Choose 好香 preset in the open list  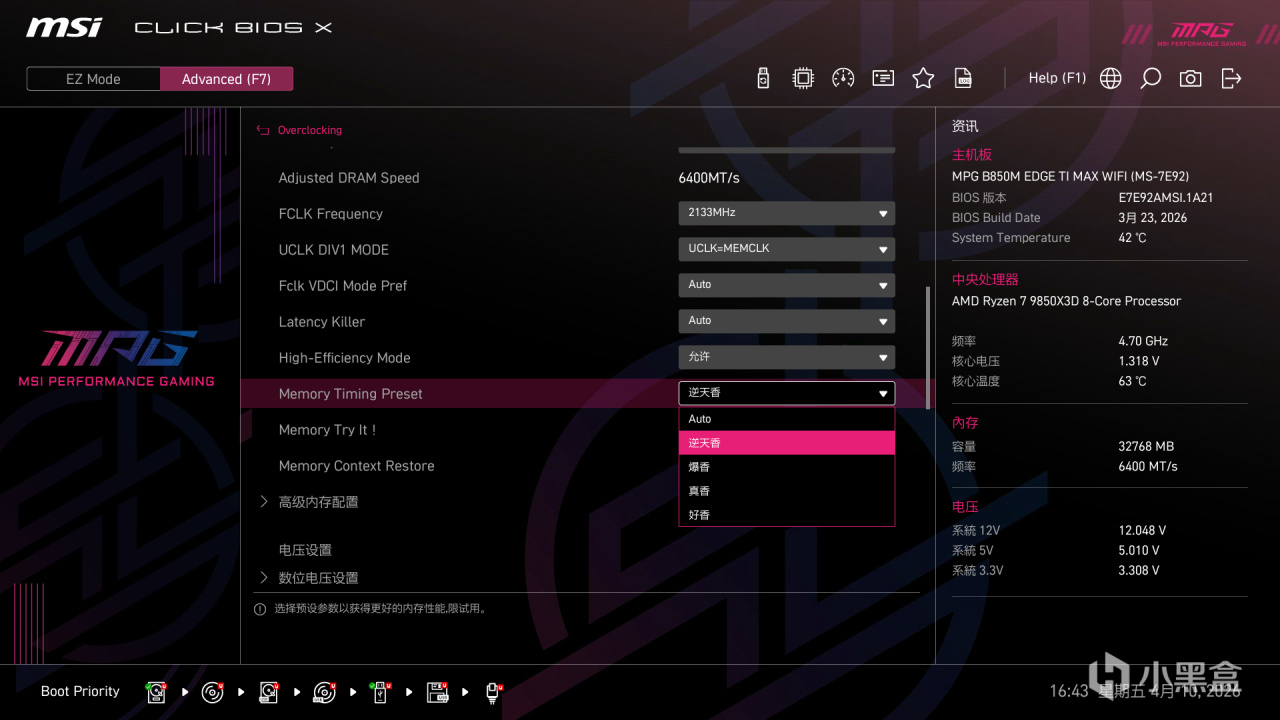(x=786, y=515)
